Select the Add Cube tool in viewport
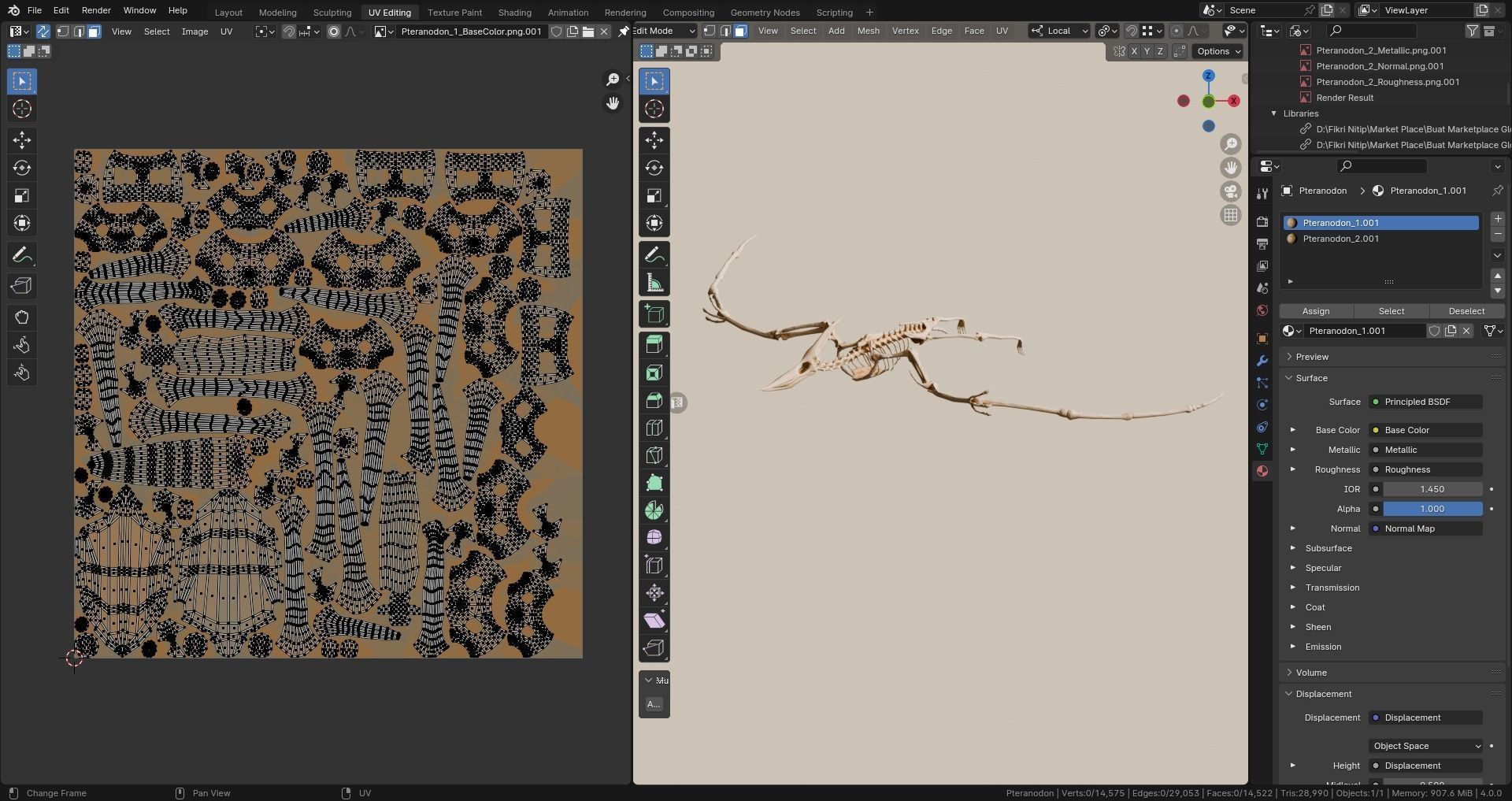 pos(654,314)
